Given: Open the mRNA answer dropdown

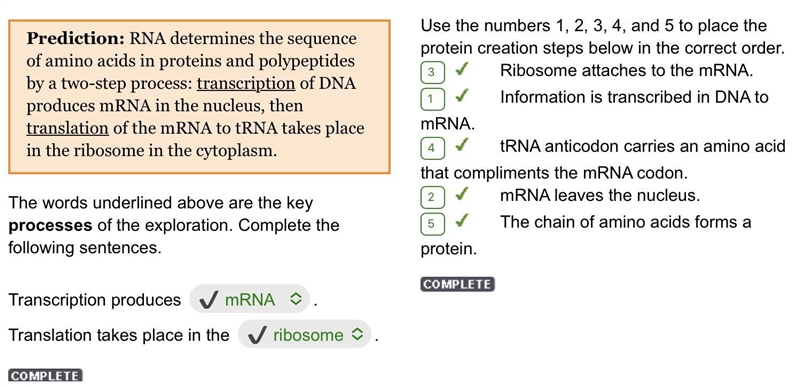Looking at the screenshot, I should tap(249, 299).
